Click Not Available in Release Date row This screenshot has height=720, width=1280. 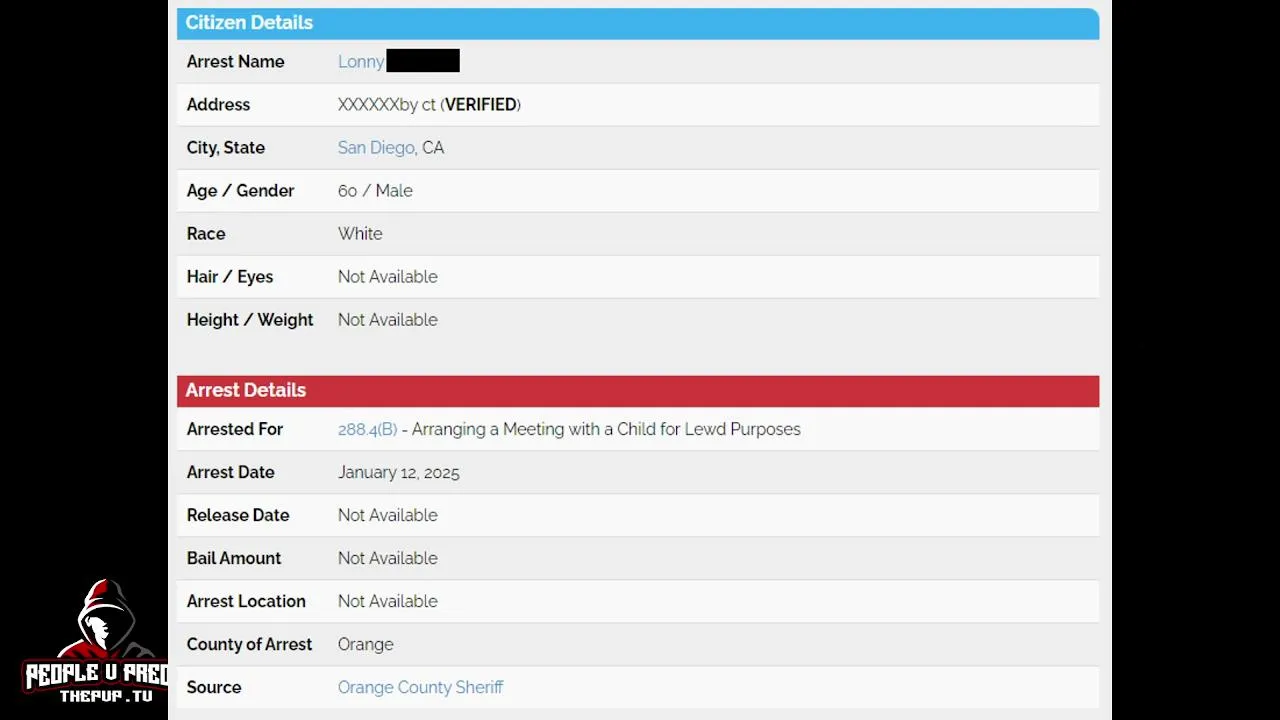click(387, 515)
